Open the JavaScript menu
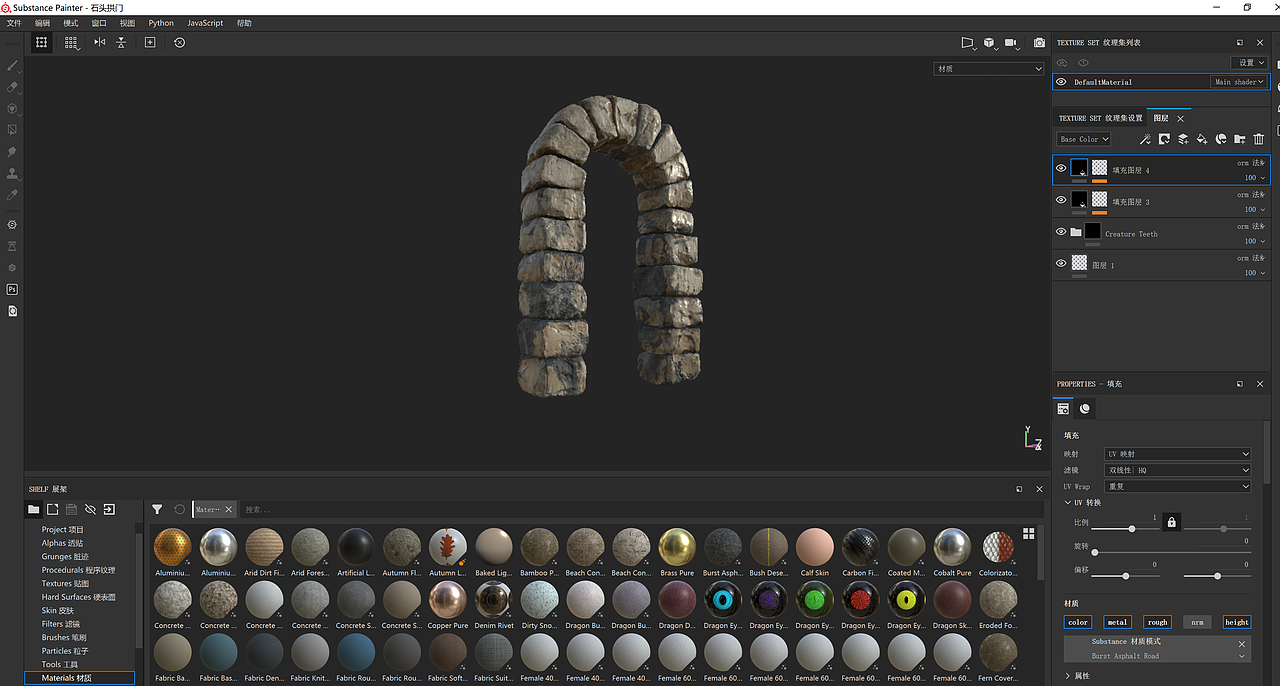 pos(205,23)
